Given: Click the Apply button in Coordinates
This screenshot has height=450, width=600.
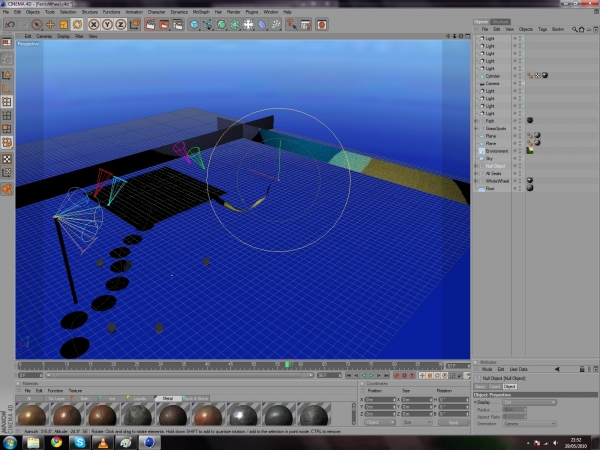Looking at the screenshot, I should 453,422.
